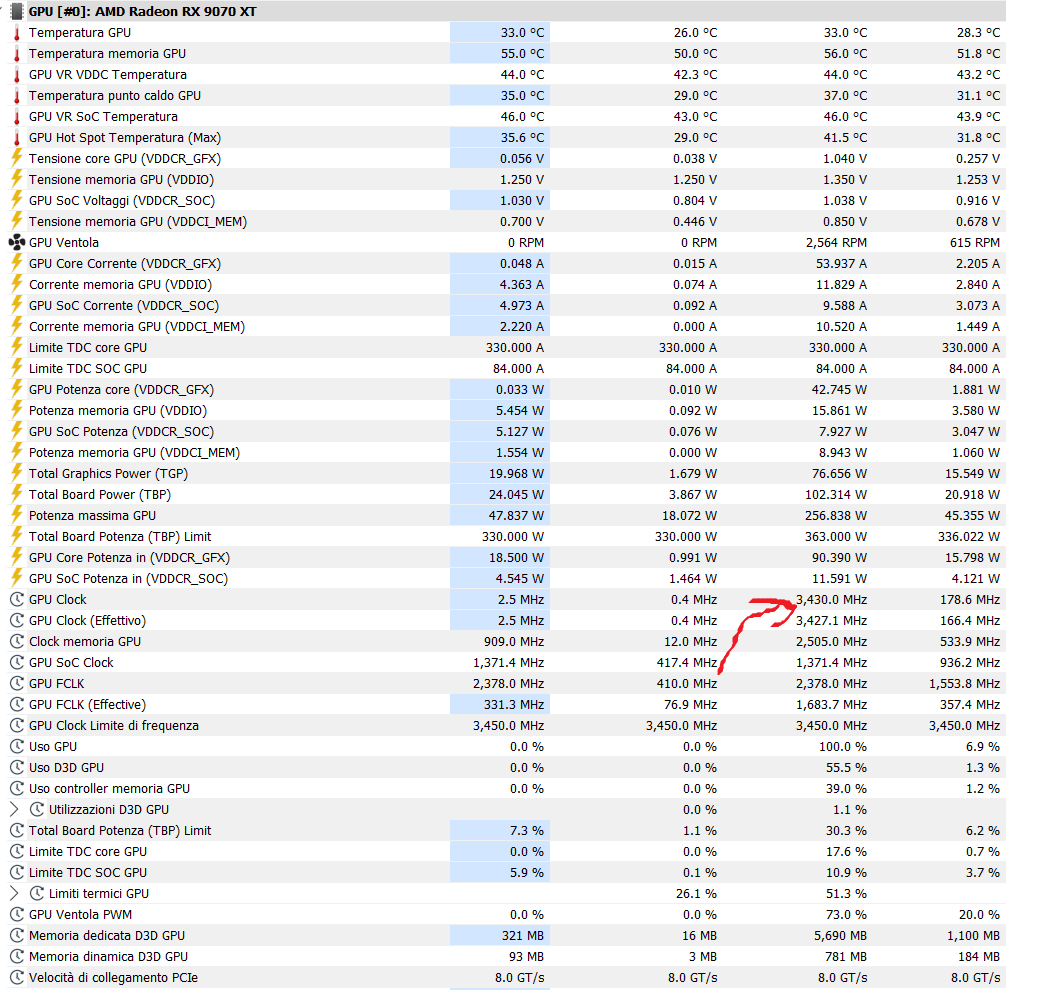Click lightning icon beside Total Graphics Power (TGP)
Image resolution: width=1061 pixels, height=990 pixels.
click(17, 472)
